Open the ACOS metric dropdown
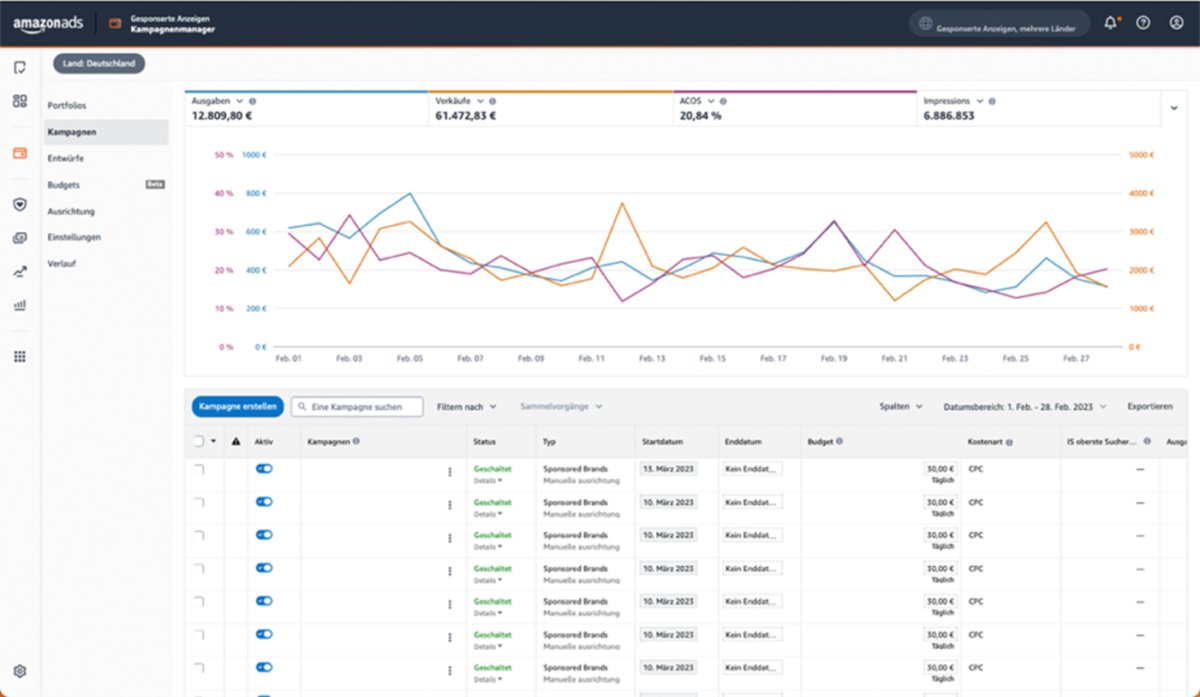Viewport: 1200px width, 697px height. (x=712, y=101)
